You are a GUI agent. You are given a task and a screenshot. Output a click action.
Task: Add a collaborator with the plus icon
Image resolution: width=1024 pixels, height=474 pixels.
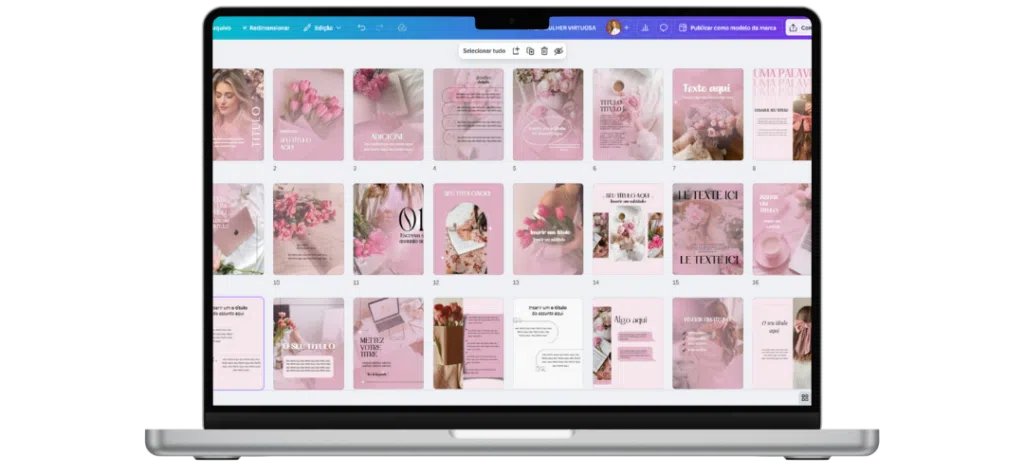coord(626,27)
